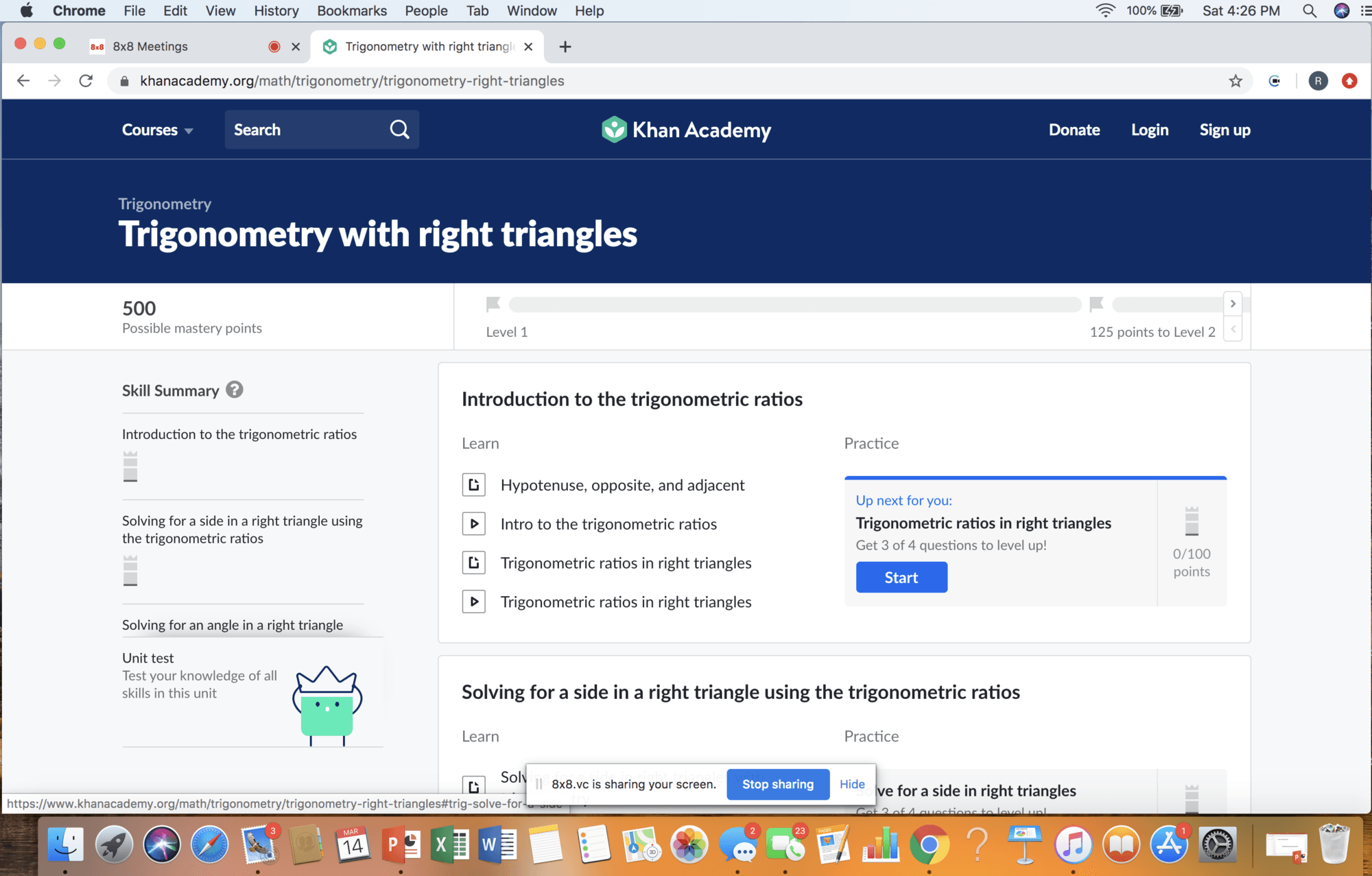Reload the page with the refresh icon

coord(86,81)
